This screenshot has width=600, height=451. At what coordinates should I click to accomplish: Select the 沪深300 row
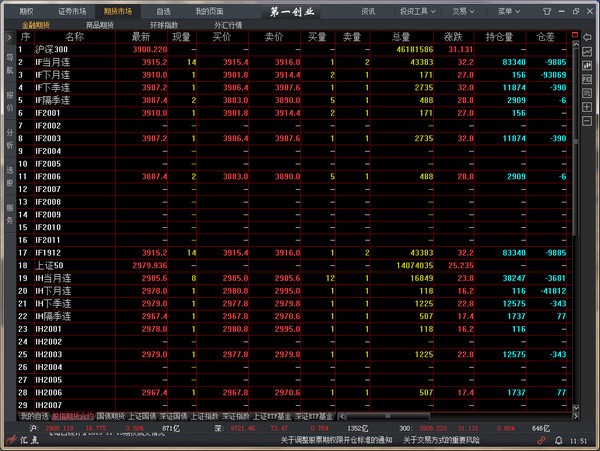(294, 49)
